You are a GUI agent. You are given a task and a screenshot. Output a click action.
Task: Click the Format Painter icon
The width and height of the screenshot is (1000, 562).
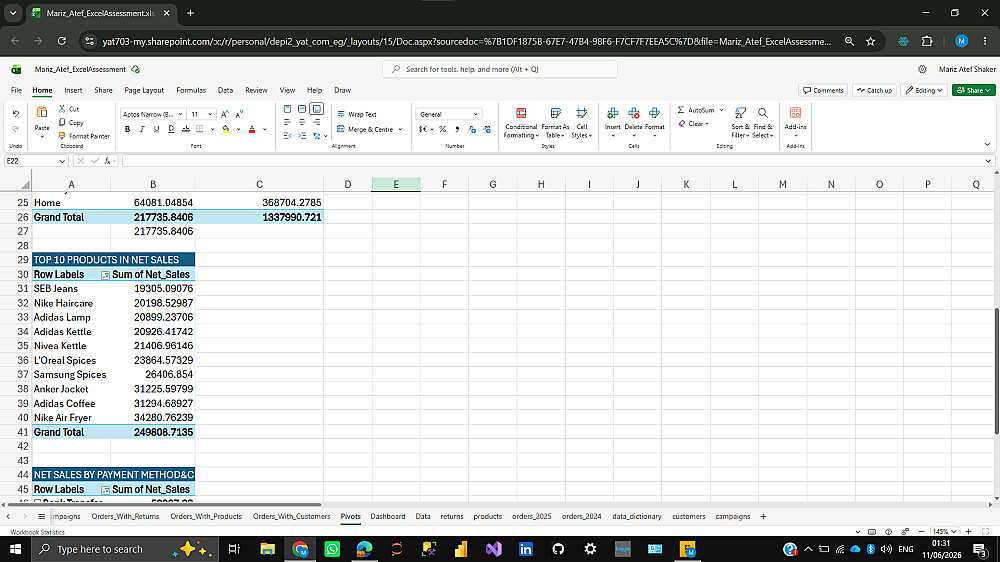(62, 136)
